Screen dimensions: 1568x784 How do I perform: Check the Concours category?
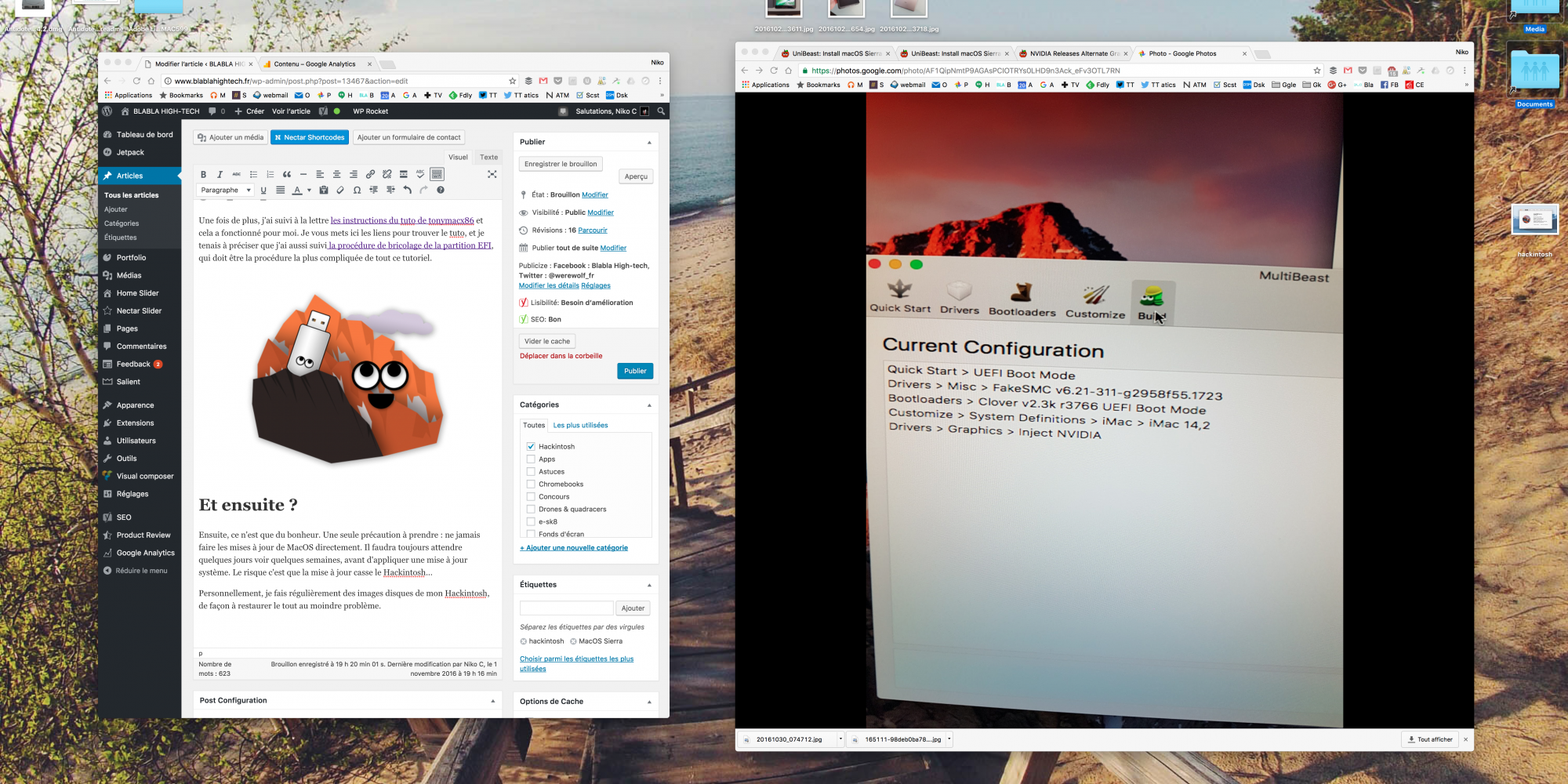531,496
